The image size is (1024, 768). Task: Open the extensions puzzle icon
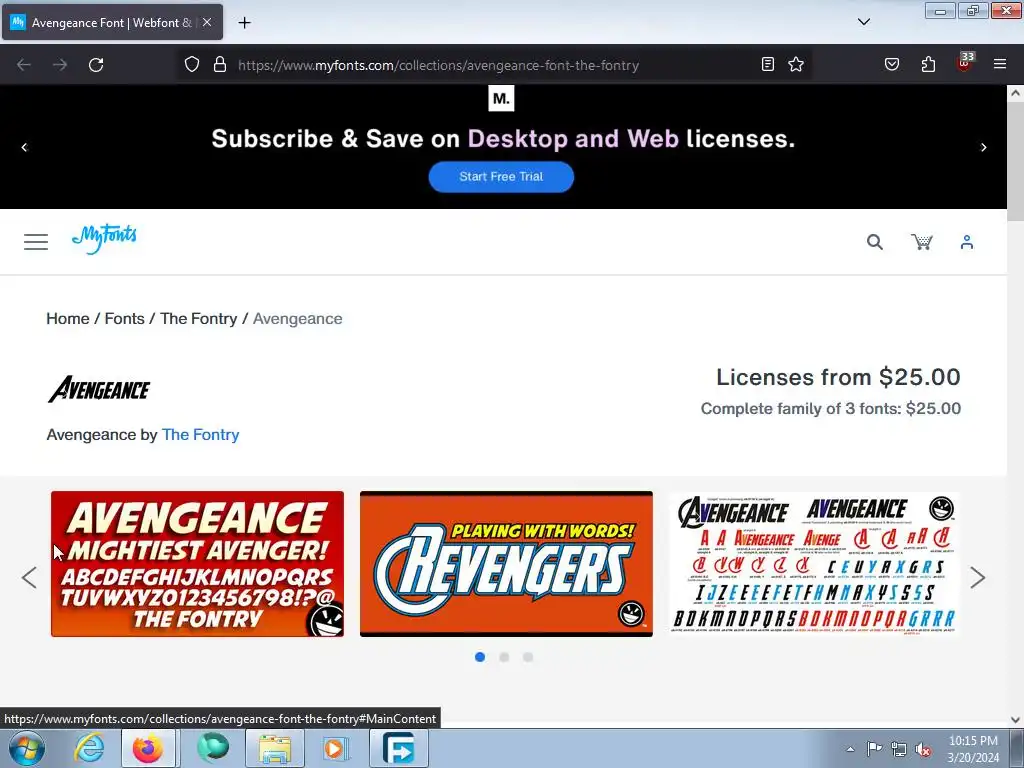point(928,65)
